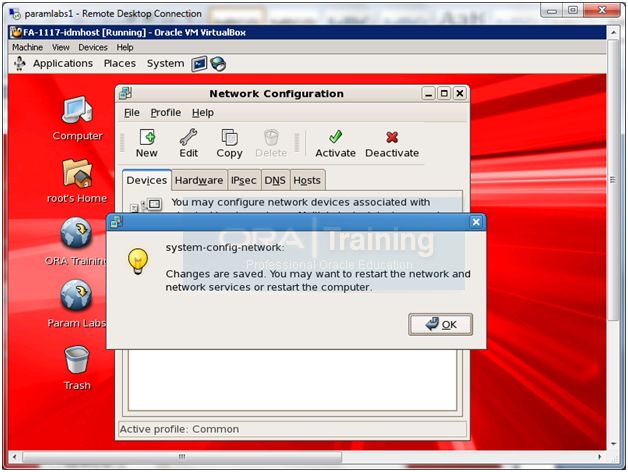This screenshot has height=472, width=628.
Task: Open the Help menu in Network Configuration
Action: click(x=203, y=113)
